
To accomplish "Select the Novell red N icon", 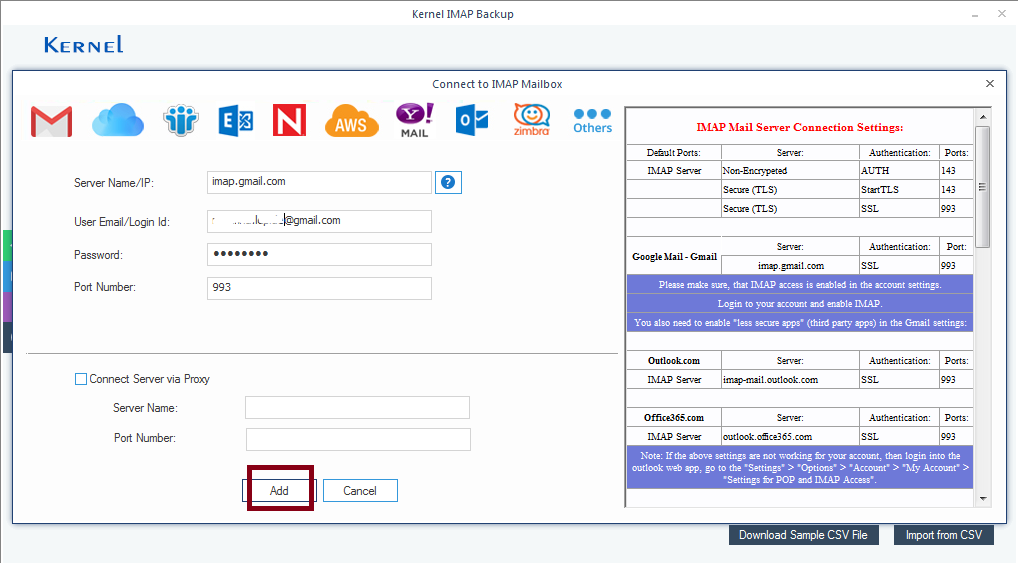I will [x=289, y=120].
